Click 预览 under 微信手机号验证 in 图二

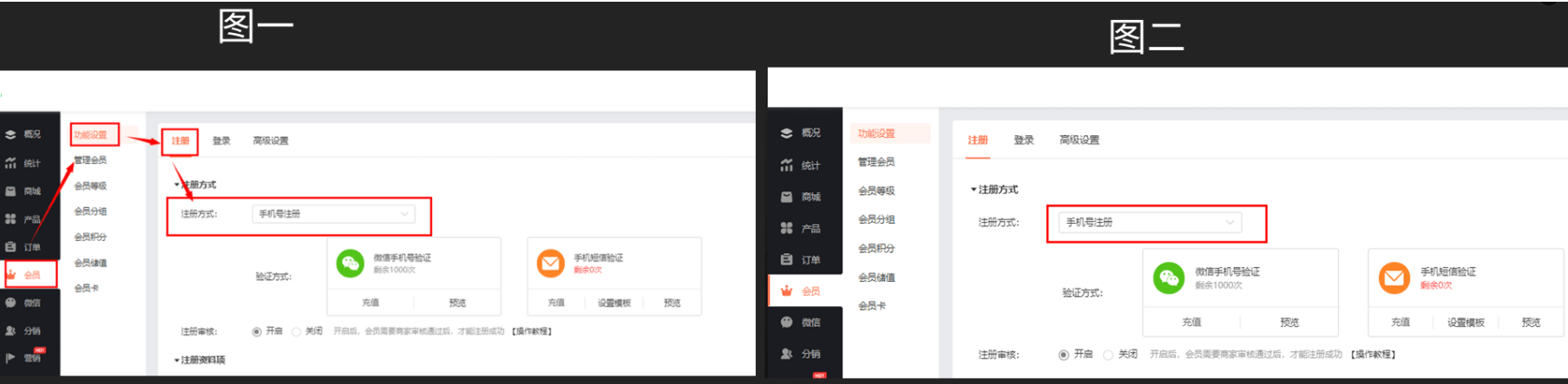point(1289,322)
